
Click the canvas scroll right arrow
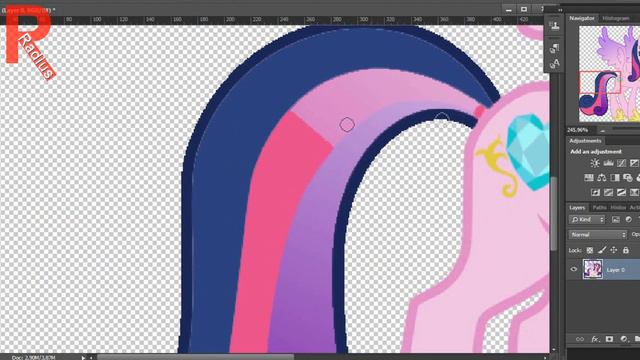[545, 358]
